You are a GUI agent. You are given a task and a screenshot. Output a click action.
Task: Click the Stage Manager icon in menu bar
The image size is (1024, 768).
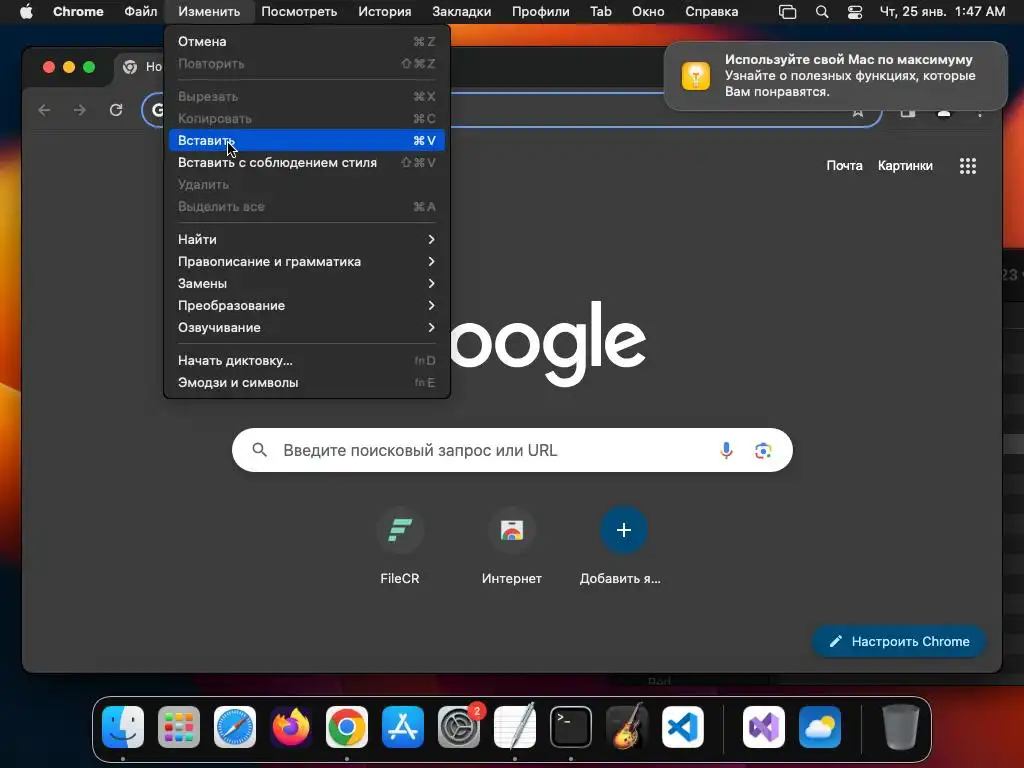pyautogui.click(x=788, y=12)
